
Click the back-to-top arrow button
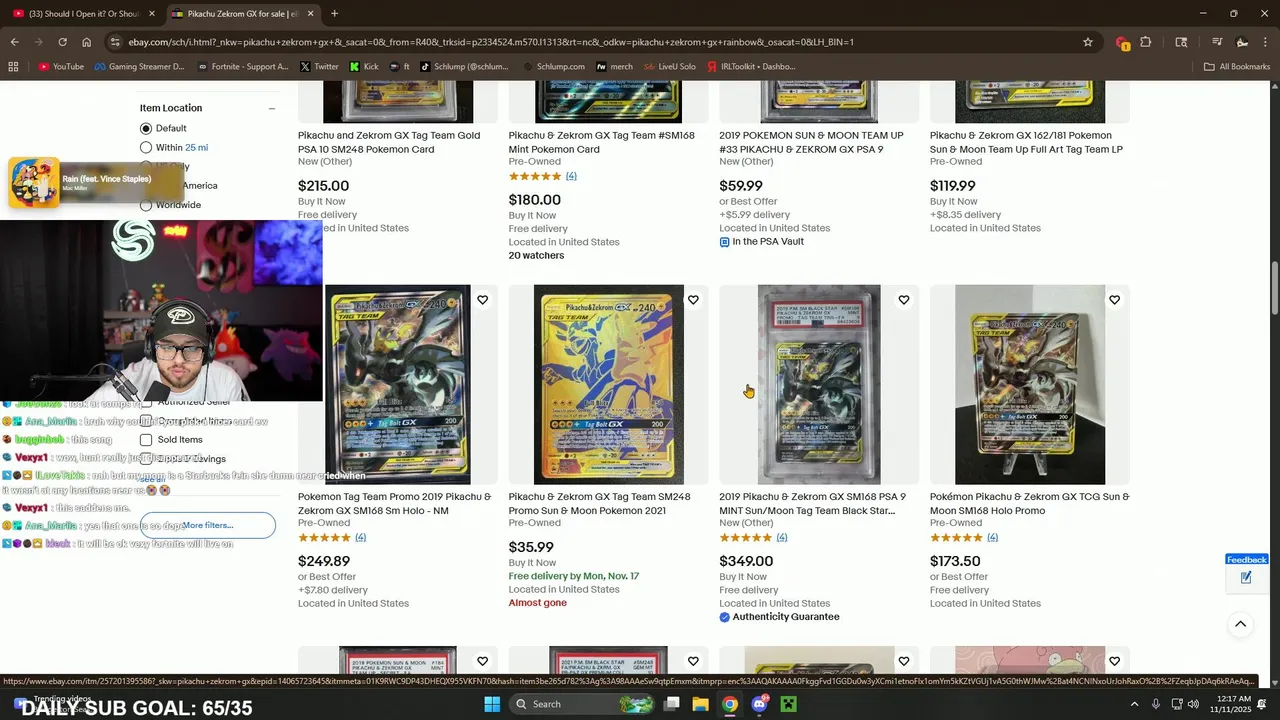click(x=1240, y=625)
